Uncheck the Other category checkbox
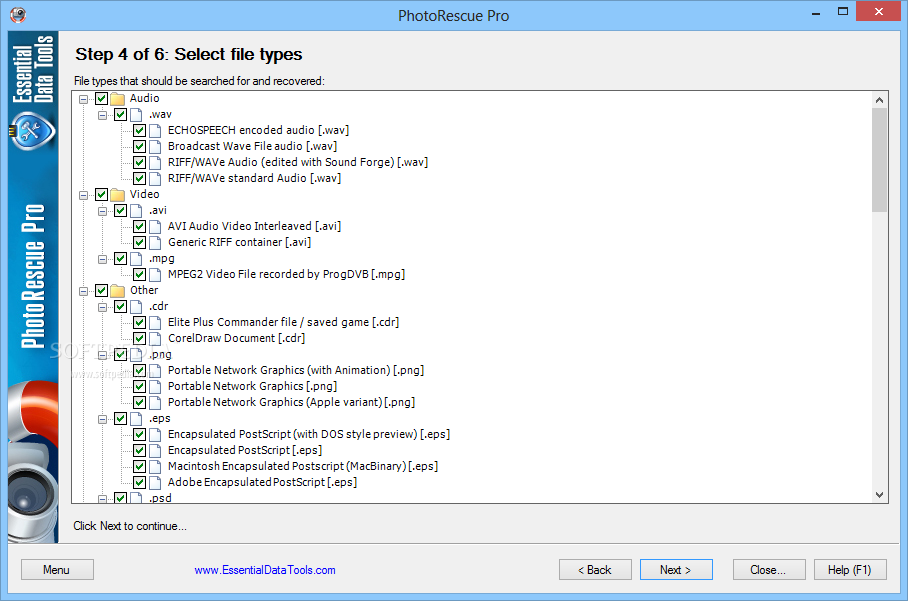 click(101, 291)
